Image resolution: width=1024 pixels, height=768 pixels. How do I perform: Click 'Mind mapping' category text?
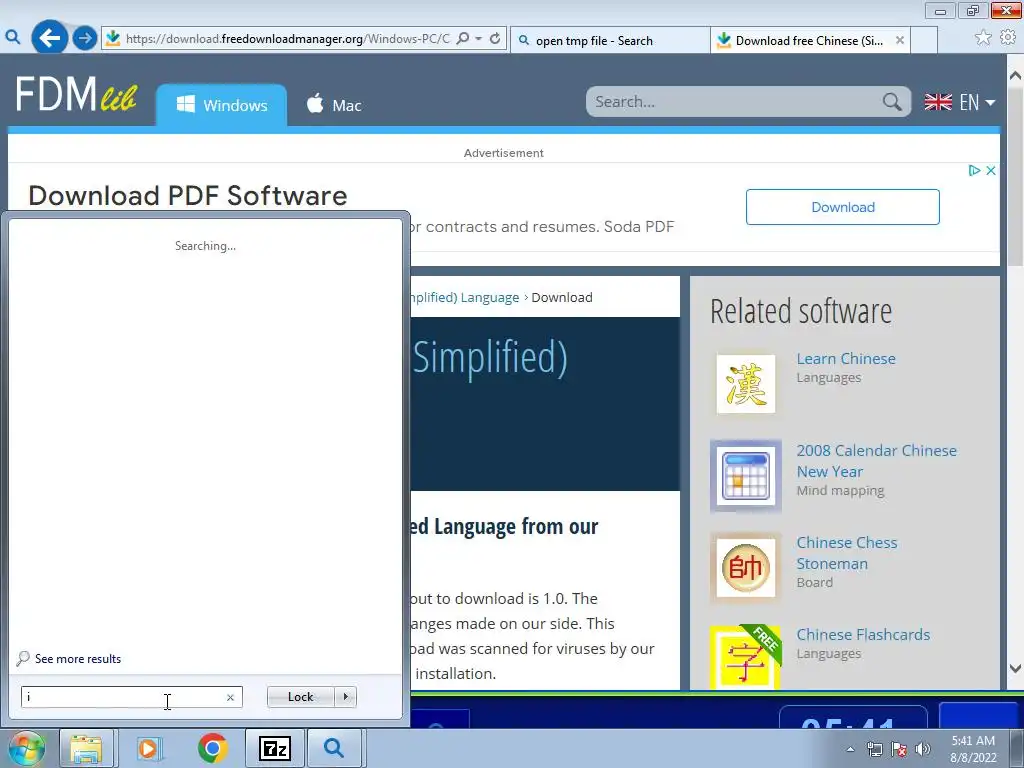[x=840, y=491]
